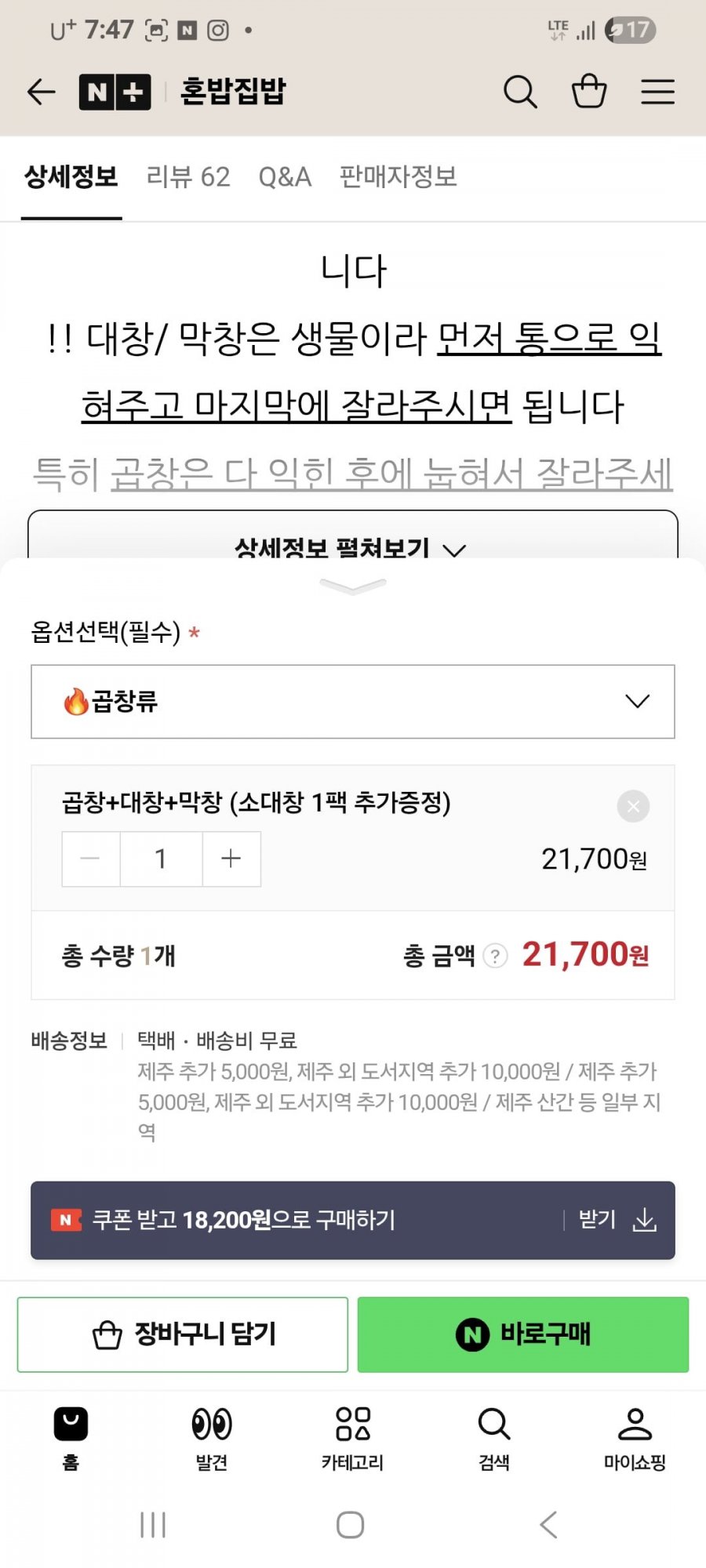The width and height of the screenshot is (706, 1568).
Task: Tap the back arrow in header
Action: (x=42, y=92)
